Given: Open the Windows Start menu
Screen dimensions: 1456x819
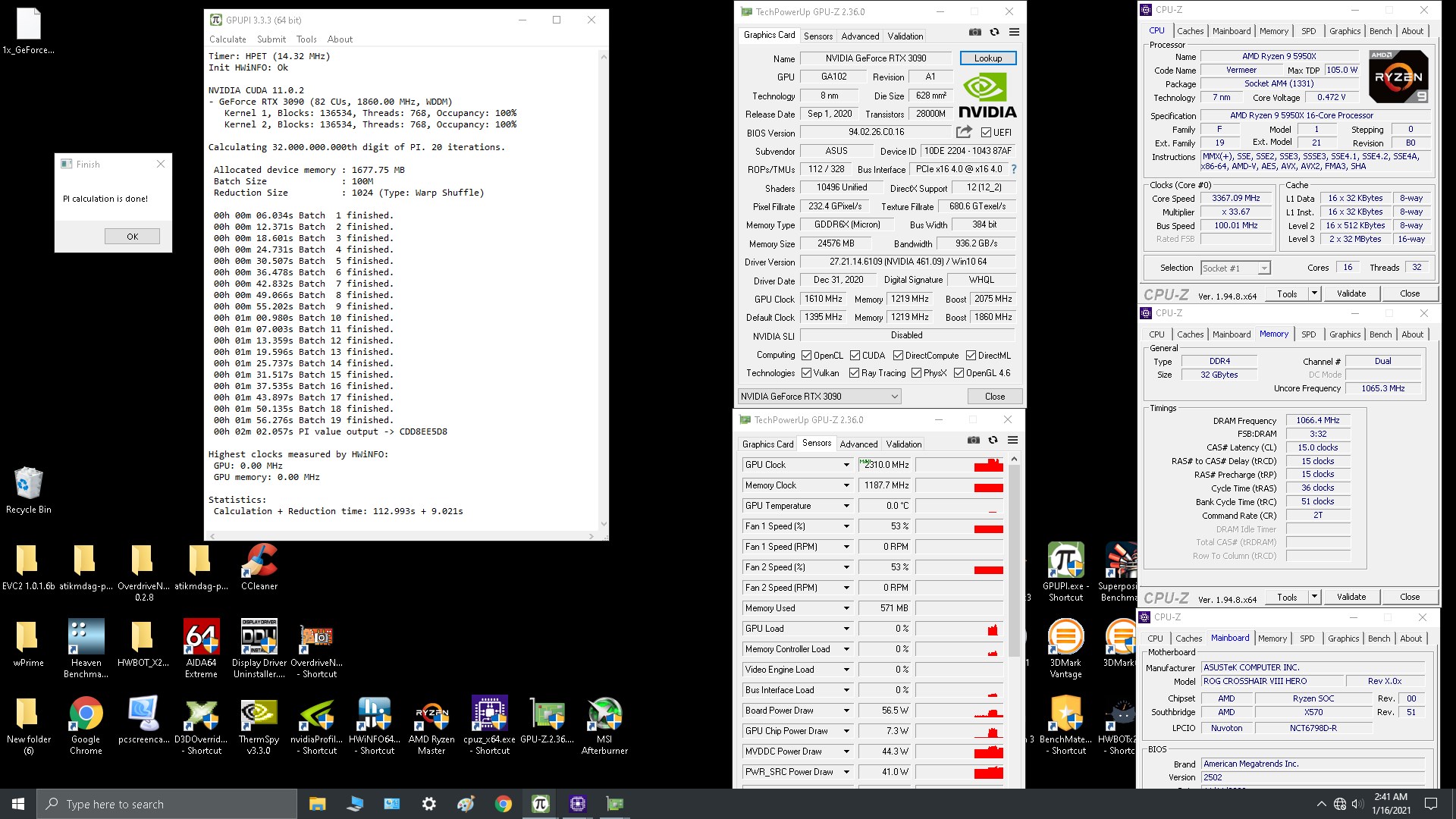Looking at the screenshot, I should click(18, 804).
